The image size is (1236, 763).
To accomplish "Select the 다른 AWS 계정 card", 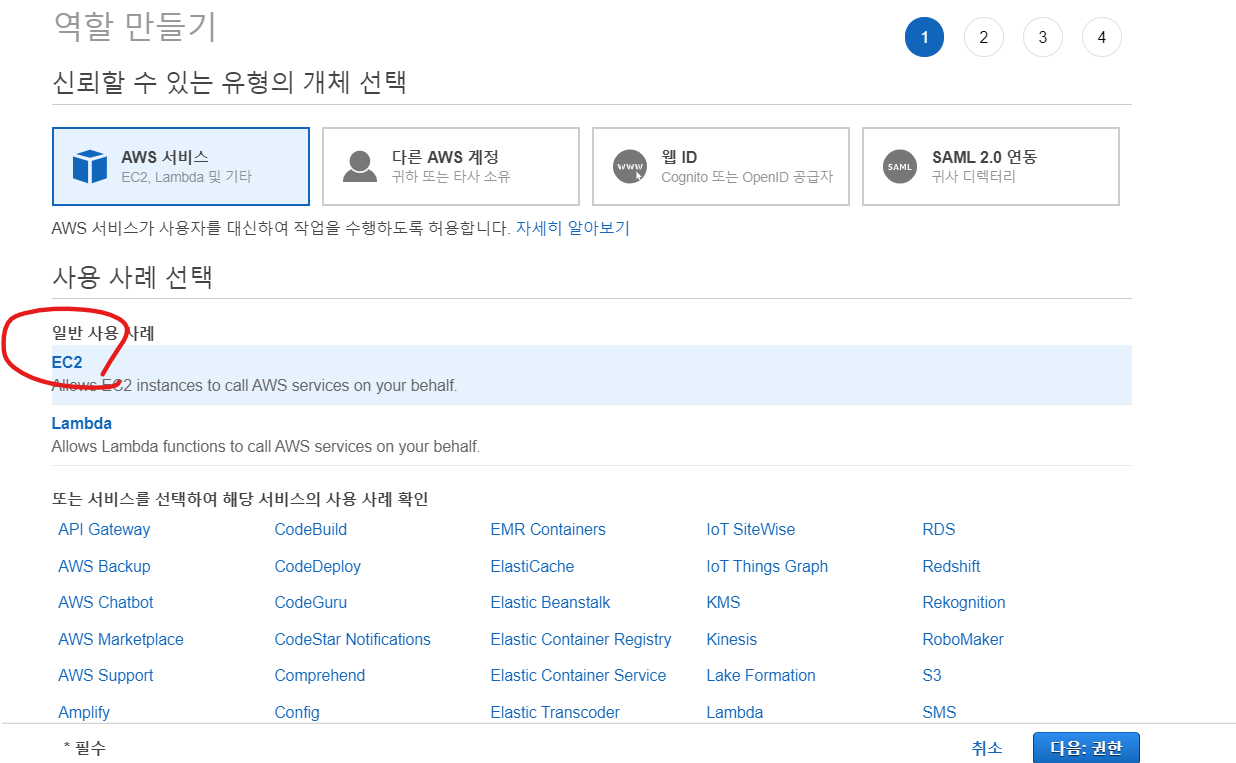I will click(451, 166).
